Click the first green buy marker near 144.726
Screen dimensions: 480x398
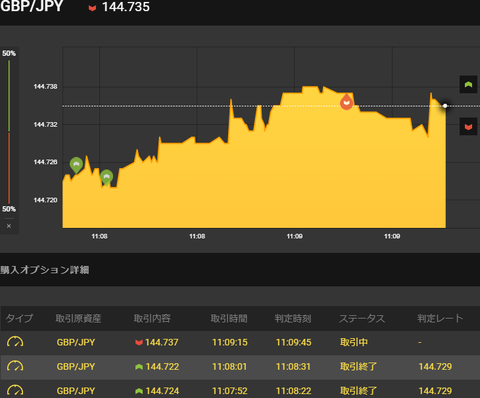coord(76,165)
